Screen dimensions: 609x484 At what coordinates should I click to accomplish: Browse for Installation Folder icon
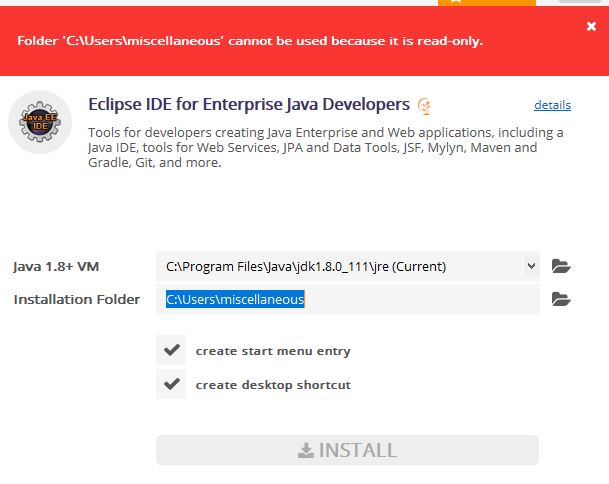(561, 299)
